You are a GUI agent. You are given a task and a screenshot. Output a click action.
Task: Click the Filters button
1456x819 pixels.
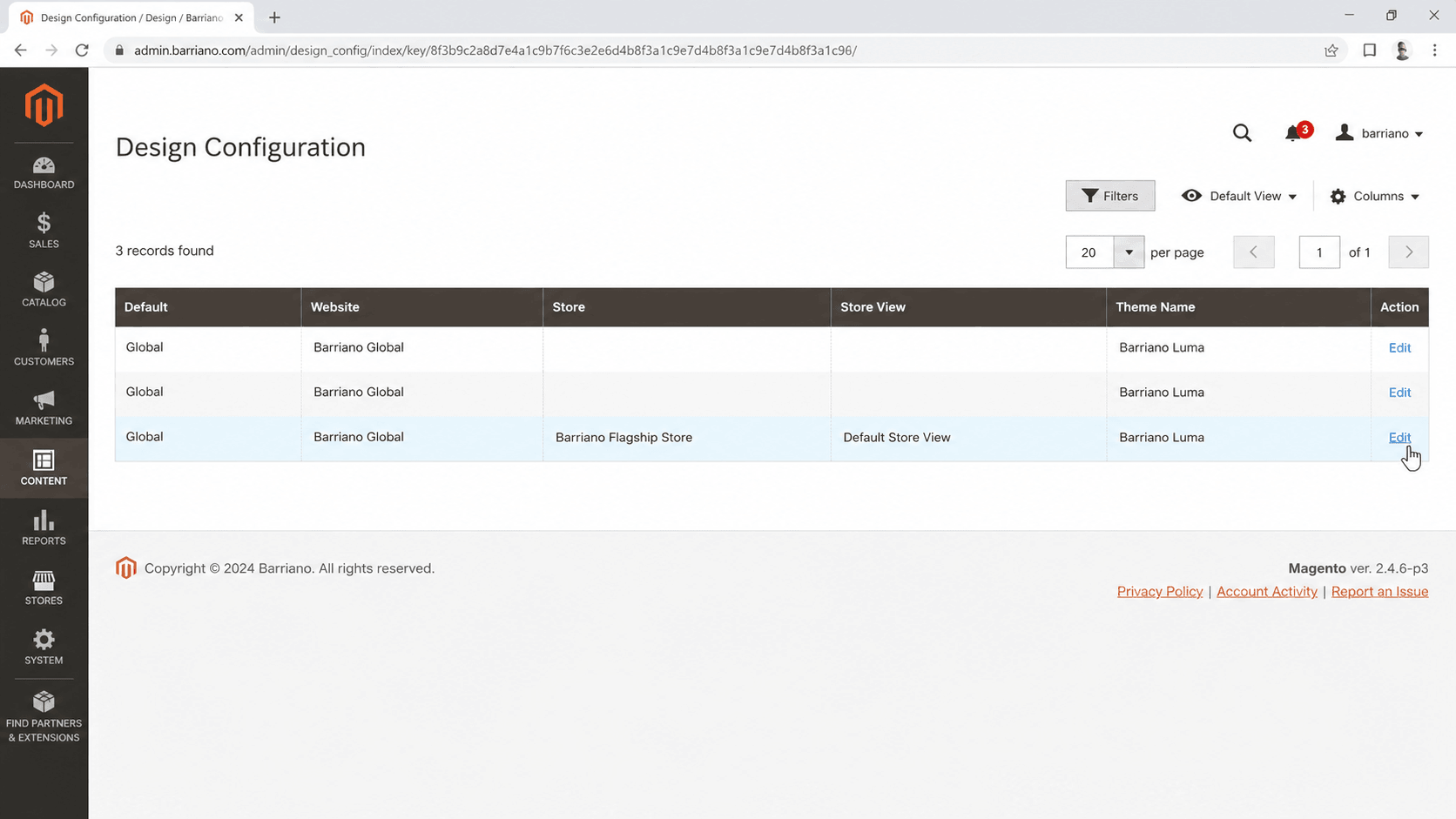1110,196
